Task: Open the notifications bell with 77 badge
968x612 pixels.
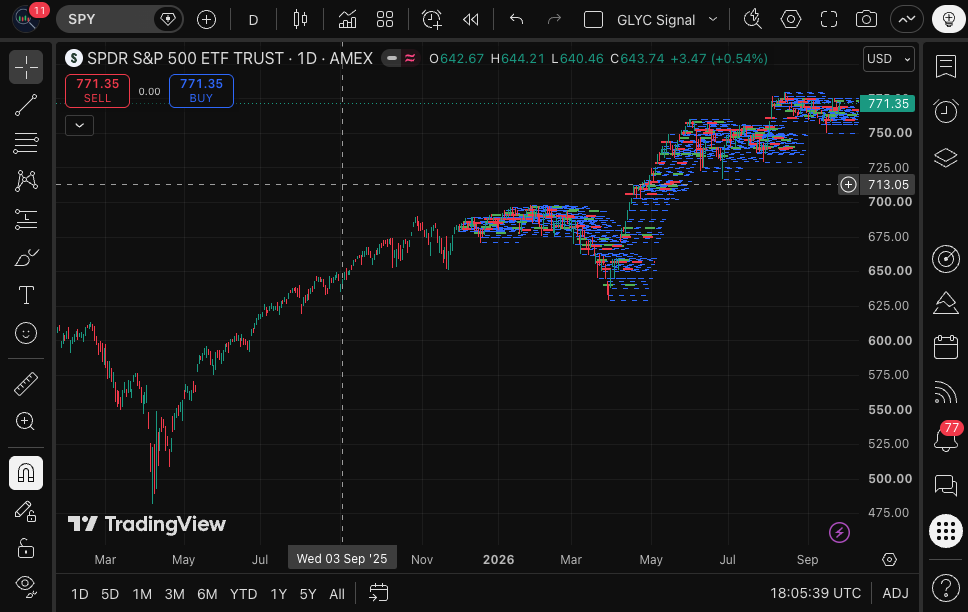Action: tap(946, 439)
